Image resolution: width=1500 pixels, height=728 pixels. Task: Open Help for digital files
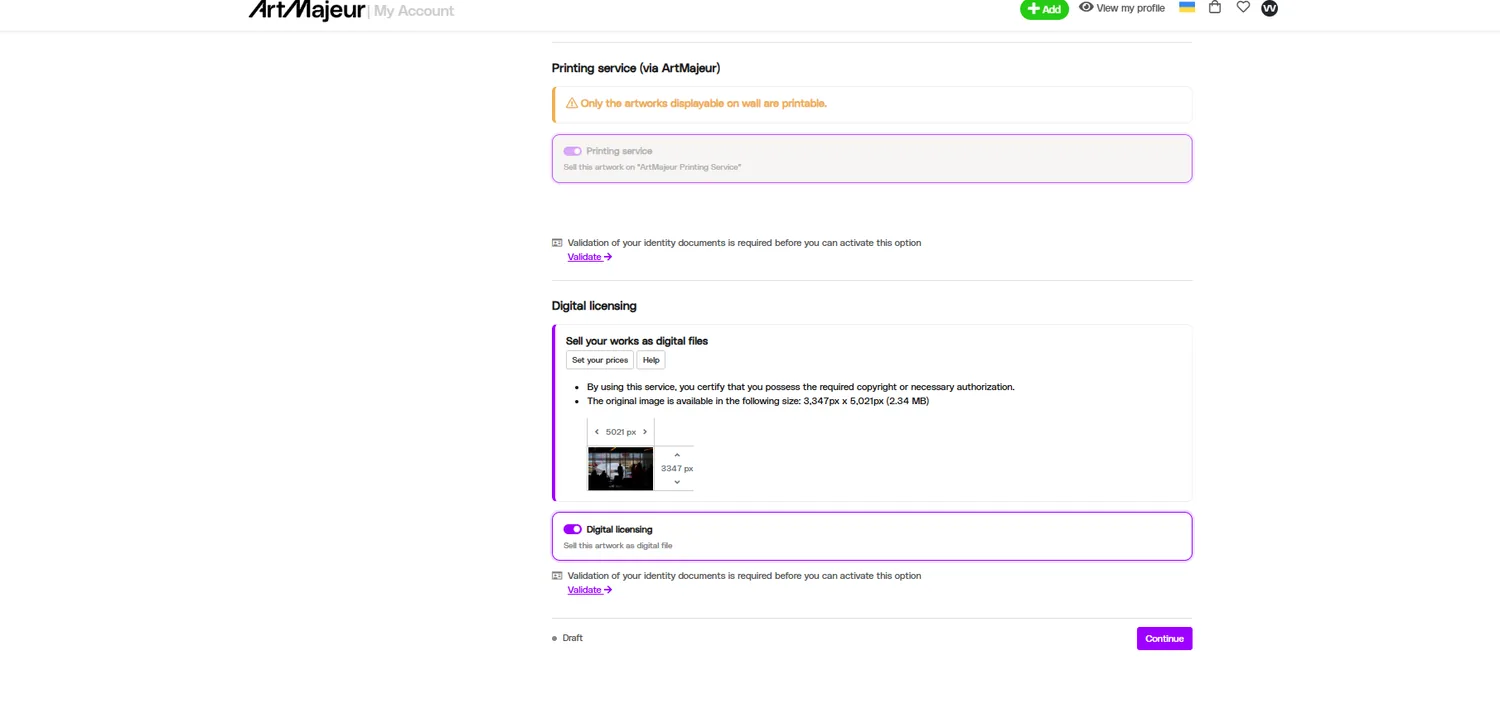point(651,360)
